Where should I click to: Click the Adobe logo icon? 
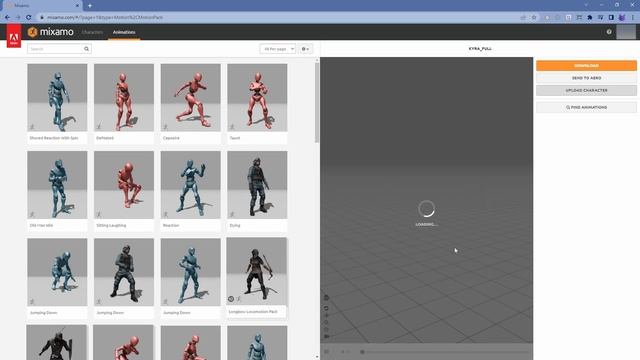point(13,36)
